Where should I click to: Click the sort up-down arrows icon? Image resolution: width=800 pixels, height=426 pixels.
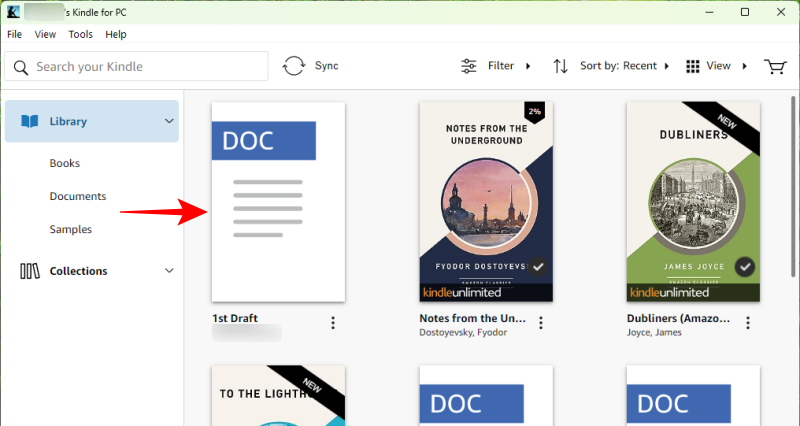pyautogui.click(x=561, y=66)
